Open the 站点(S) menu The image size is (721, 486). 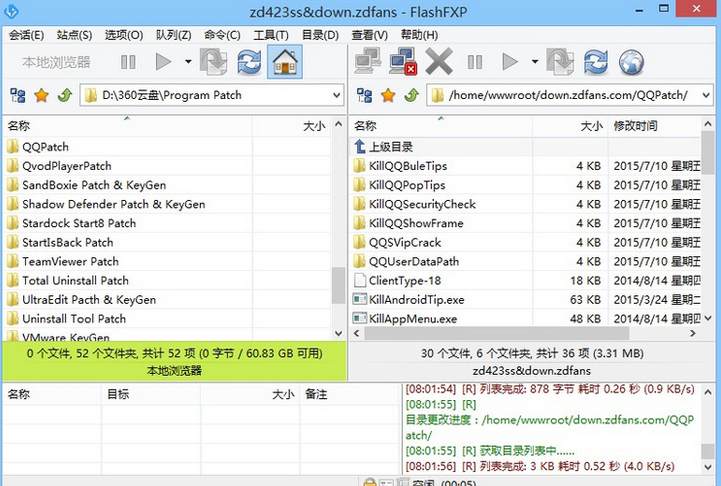(x=74, y=35)
